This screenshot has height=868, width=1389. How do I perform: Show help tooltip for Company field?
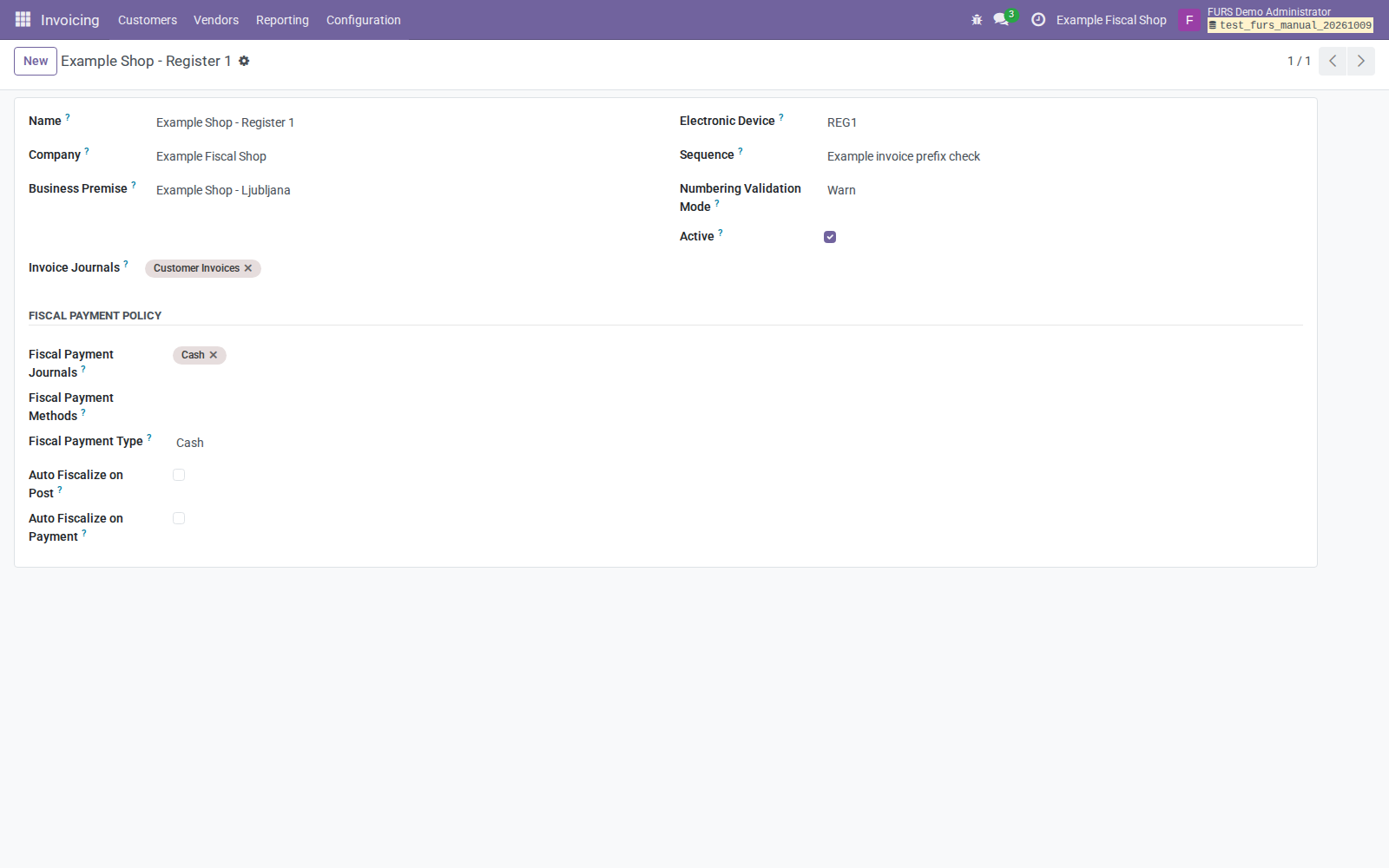87,151
